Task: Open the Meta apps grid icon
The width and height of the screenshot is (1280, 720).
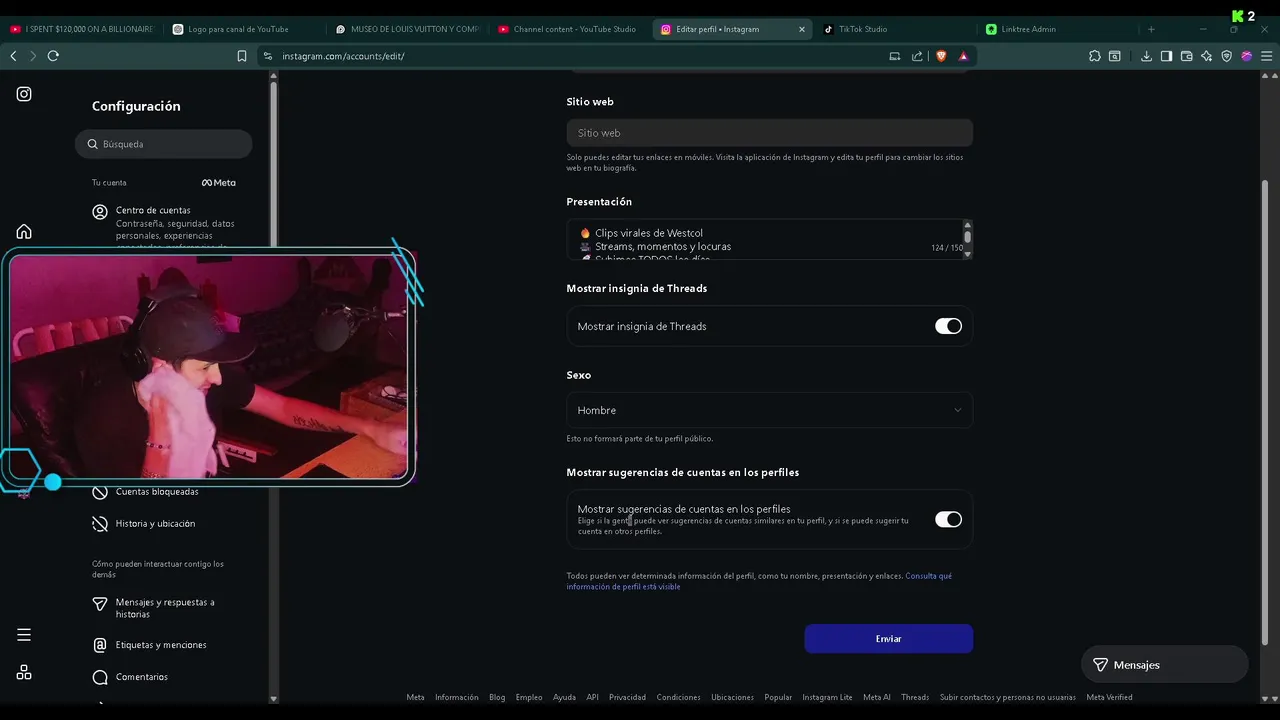Action: pos(24,673)
